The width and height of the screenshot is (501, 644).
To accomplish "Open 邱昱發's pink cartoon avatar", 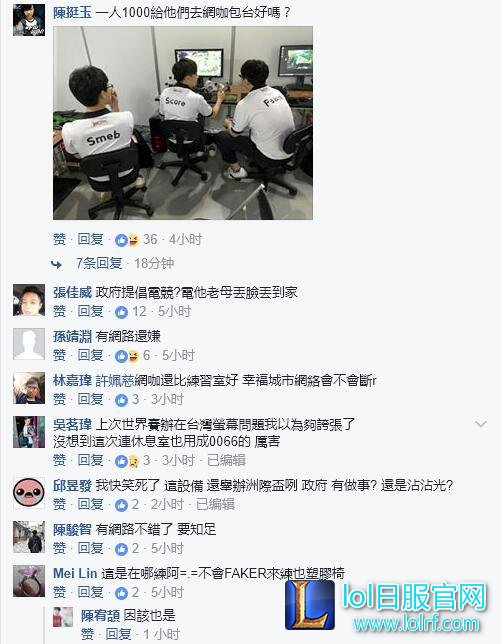I will click(29, 493).
